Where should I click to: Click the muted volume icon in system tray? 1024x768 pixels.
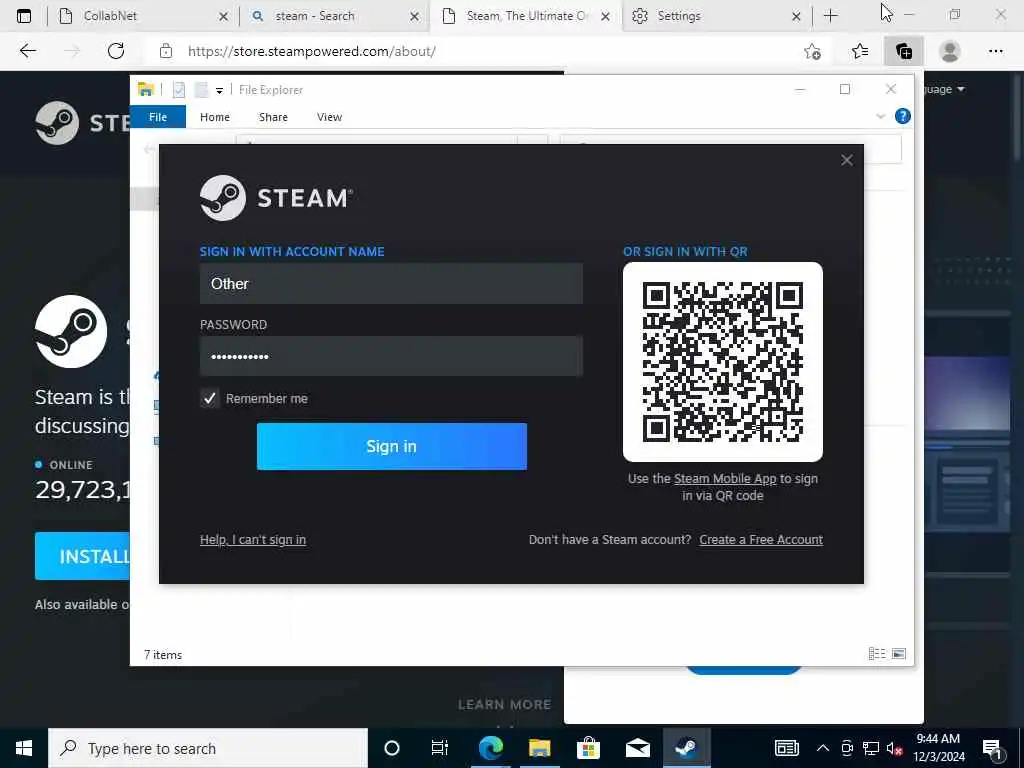(895, 748)
